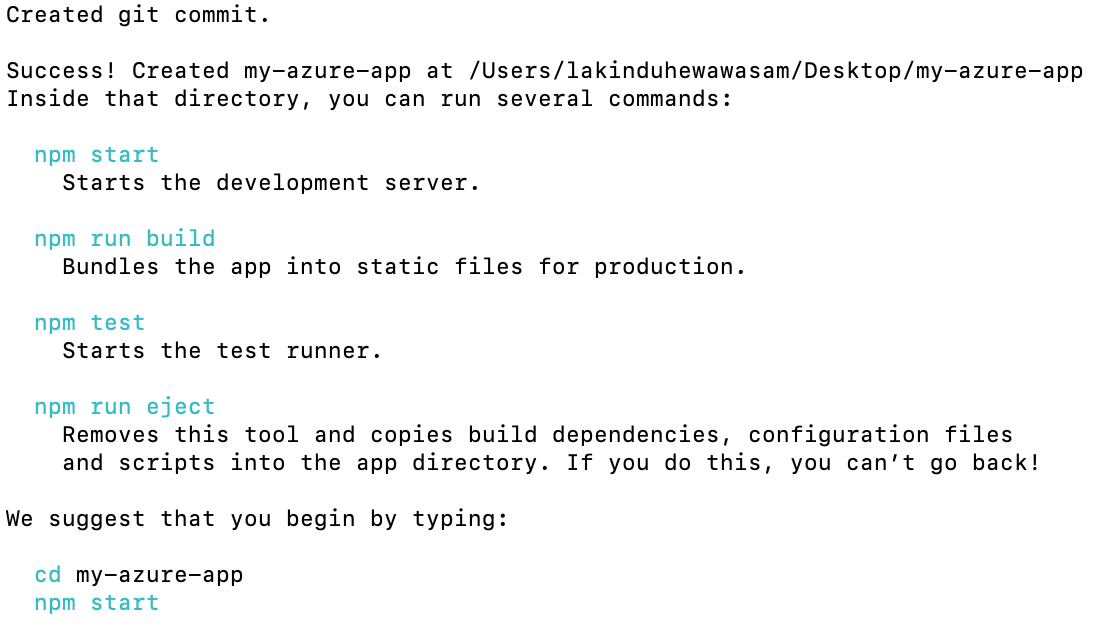The height and width of the screenshot is (638, 1120).
Task: Select the cyan 'npm test' command
Action: (x=89, y=323)
